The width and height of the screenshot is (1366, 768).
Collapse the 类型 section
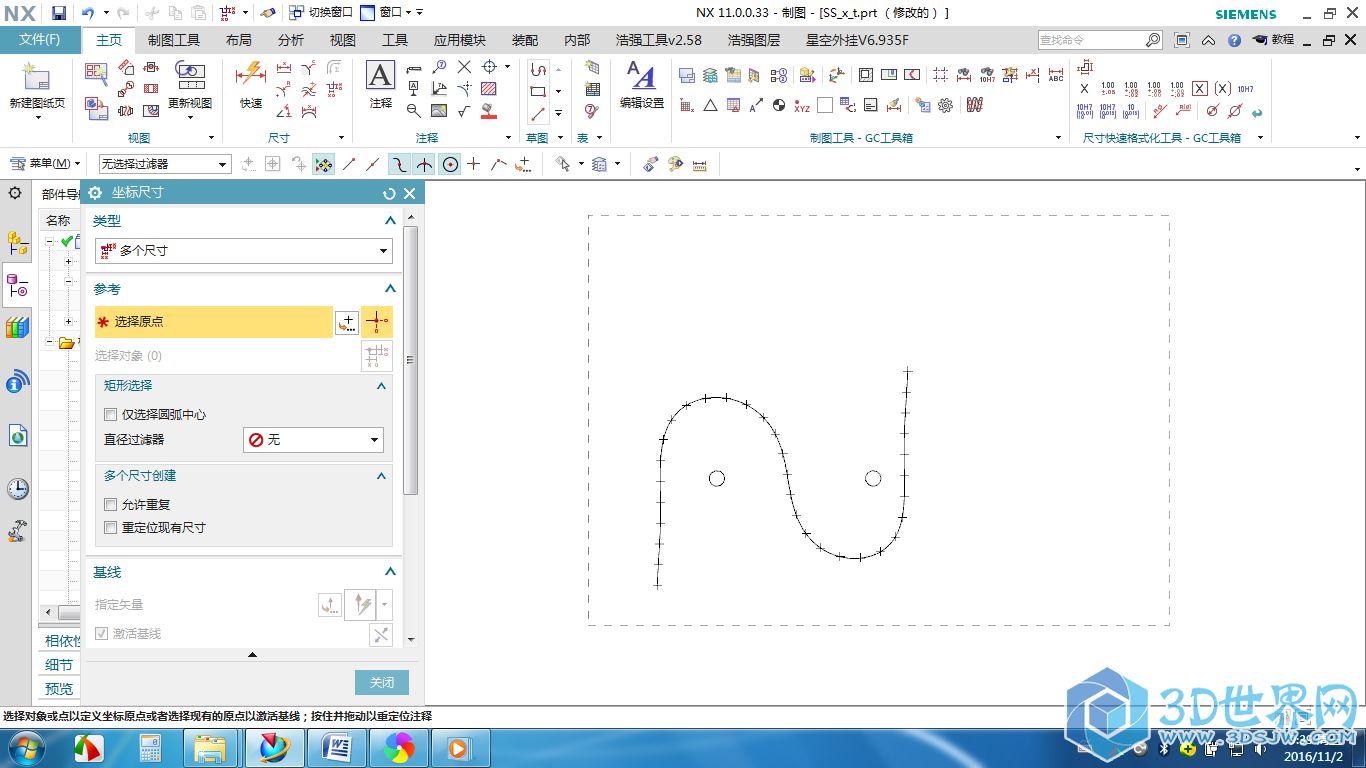(x=390, y=221)
